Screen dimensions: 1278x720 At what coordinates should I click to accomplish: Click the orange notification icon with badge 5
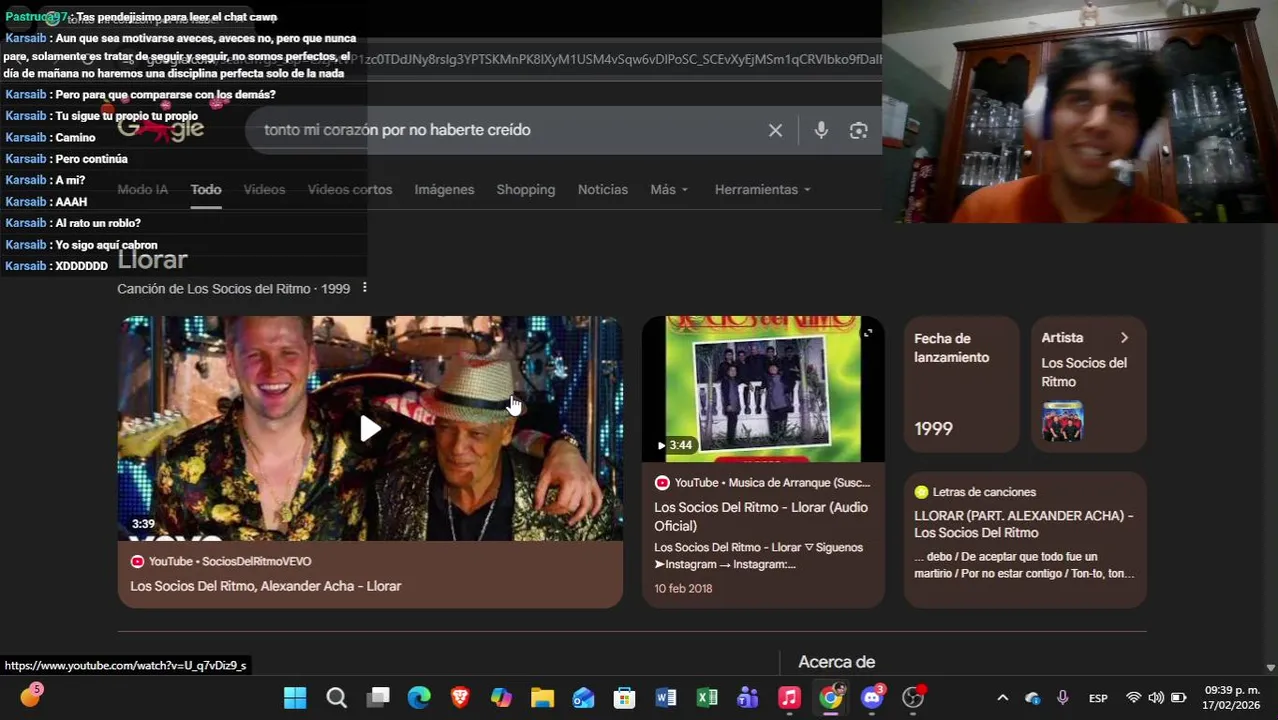pyautogui.click(x=30, y=697)
